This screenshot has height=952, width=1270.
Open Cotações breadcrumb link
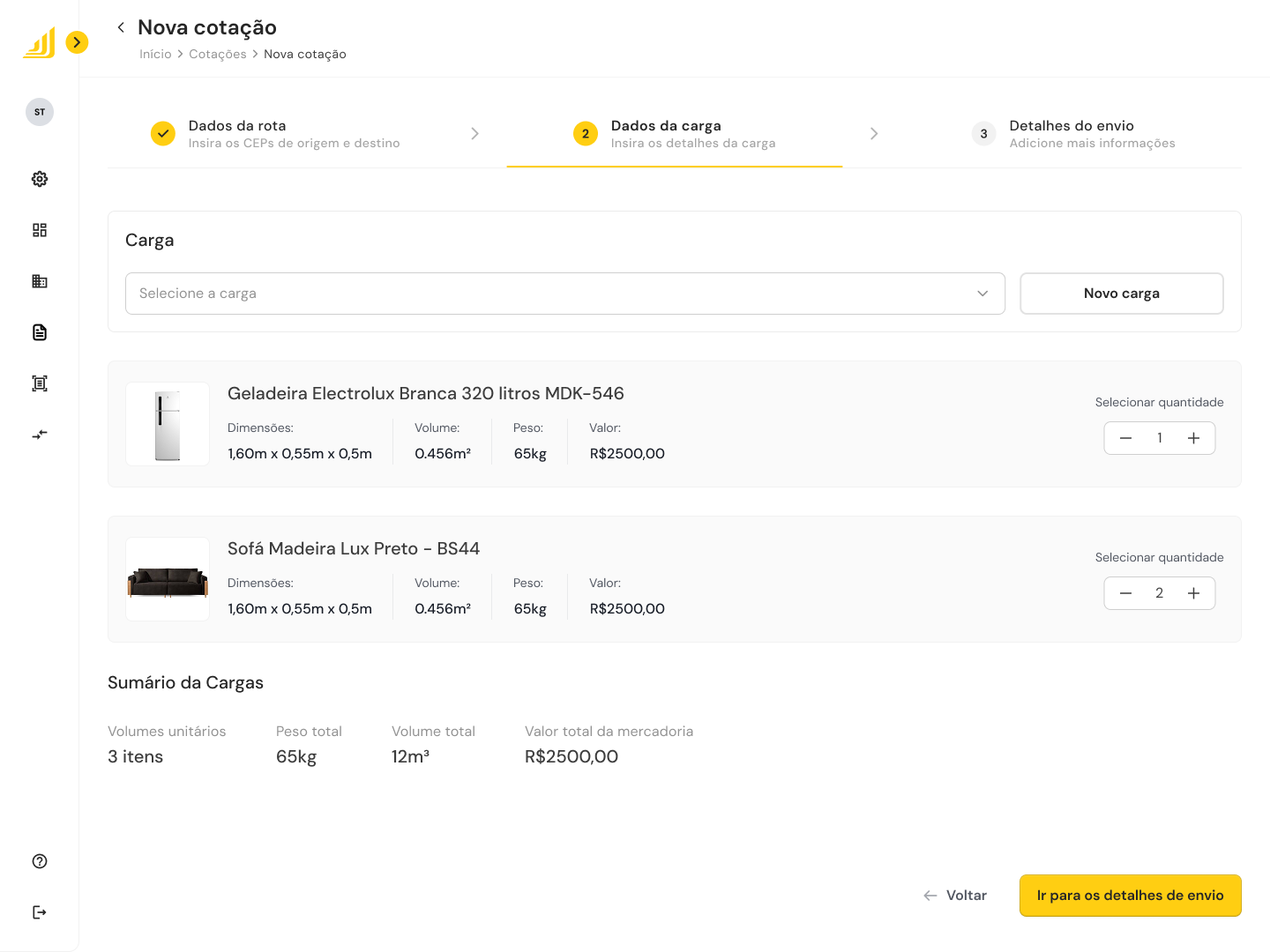[217, 55]
